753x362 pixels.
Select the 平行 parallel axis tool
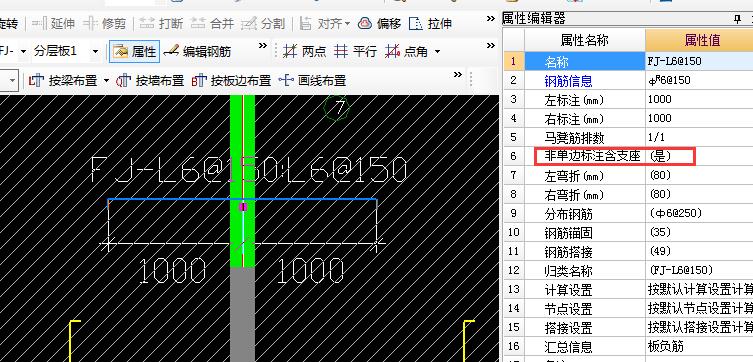tap(355, 51)
